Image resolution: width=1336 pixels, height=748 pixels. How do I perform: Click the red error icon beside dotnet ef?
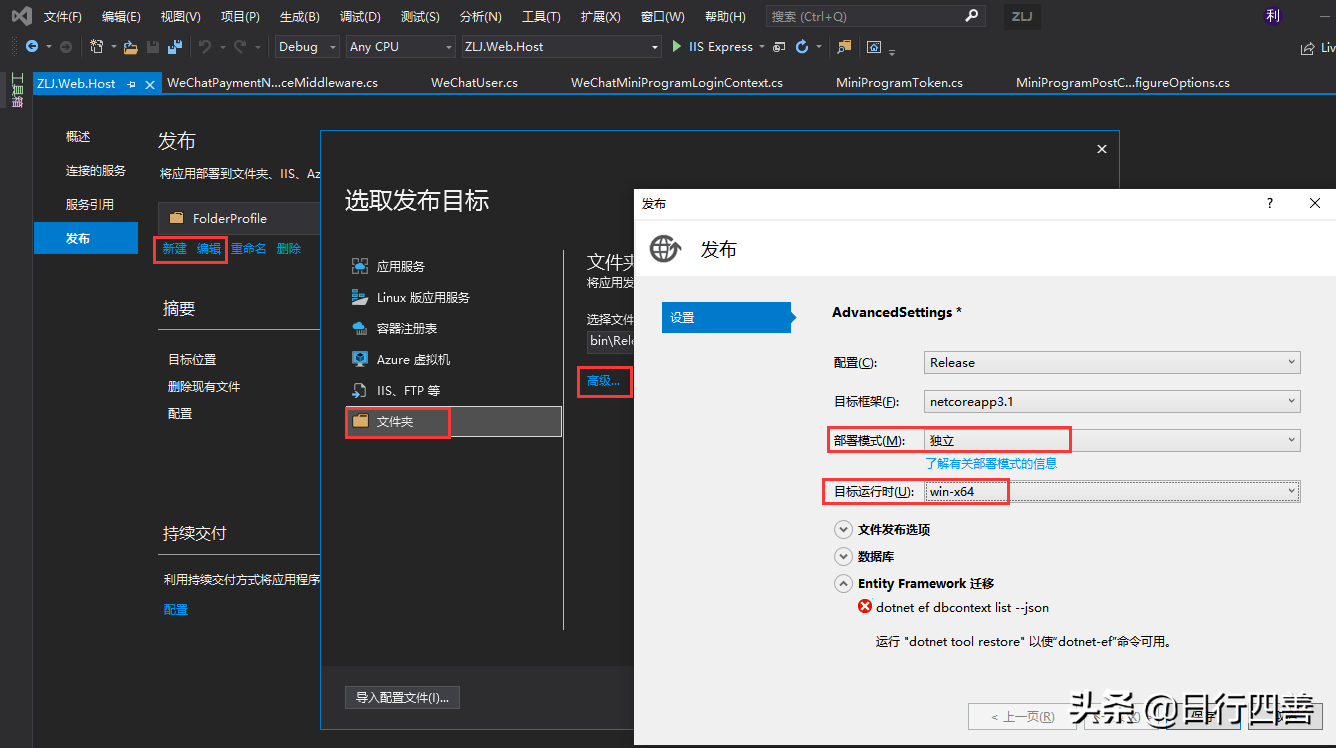pyautogui.click(x=865, y=606)
